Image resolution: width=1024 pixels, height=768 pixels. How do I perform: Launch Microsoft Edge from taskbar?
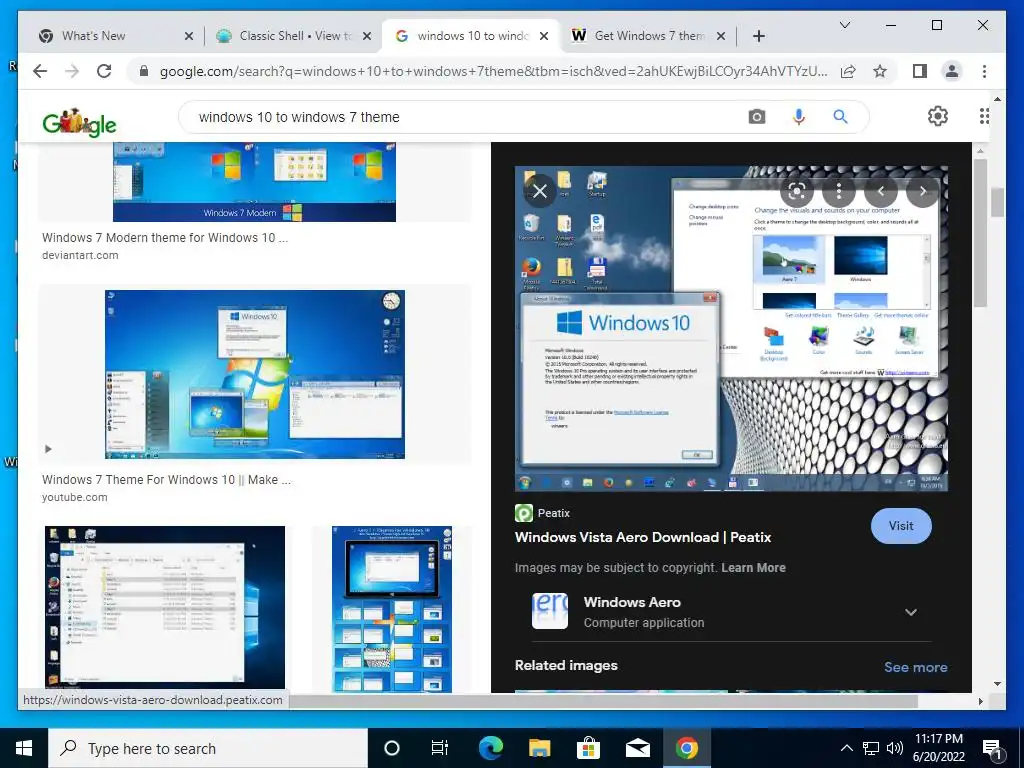tap(490, 748)
